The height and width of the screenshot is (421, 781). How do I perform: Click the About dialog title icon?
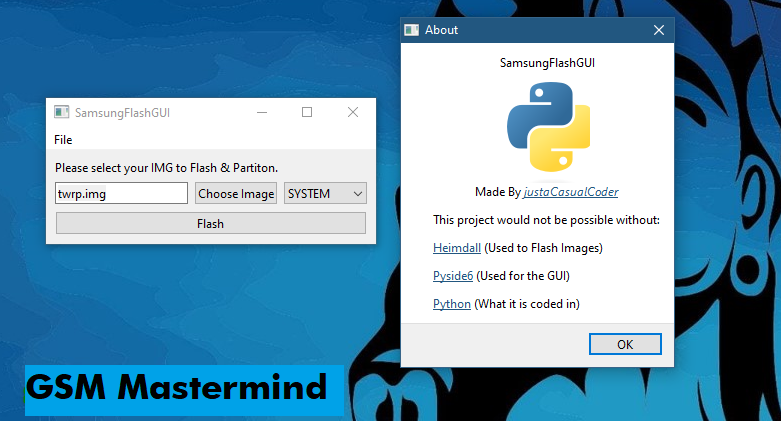(x=411, y=30)
